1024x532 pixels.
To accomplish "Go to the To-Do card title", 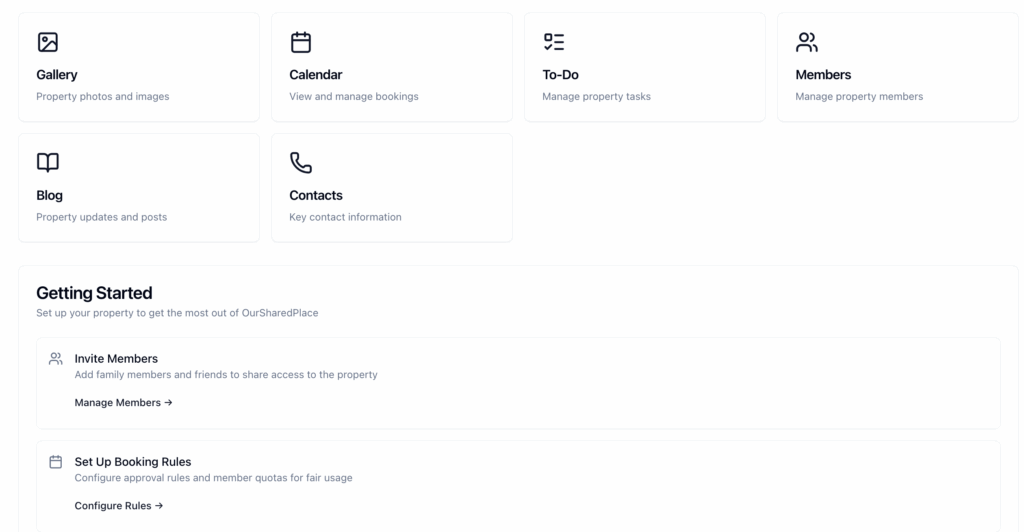I will point(560,75).
